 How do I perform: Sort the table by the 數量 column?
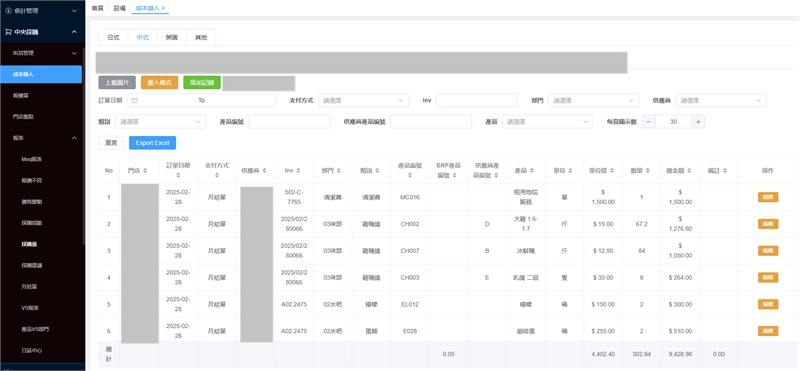pyautogui.click(x=648, y=170)
